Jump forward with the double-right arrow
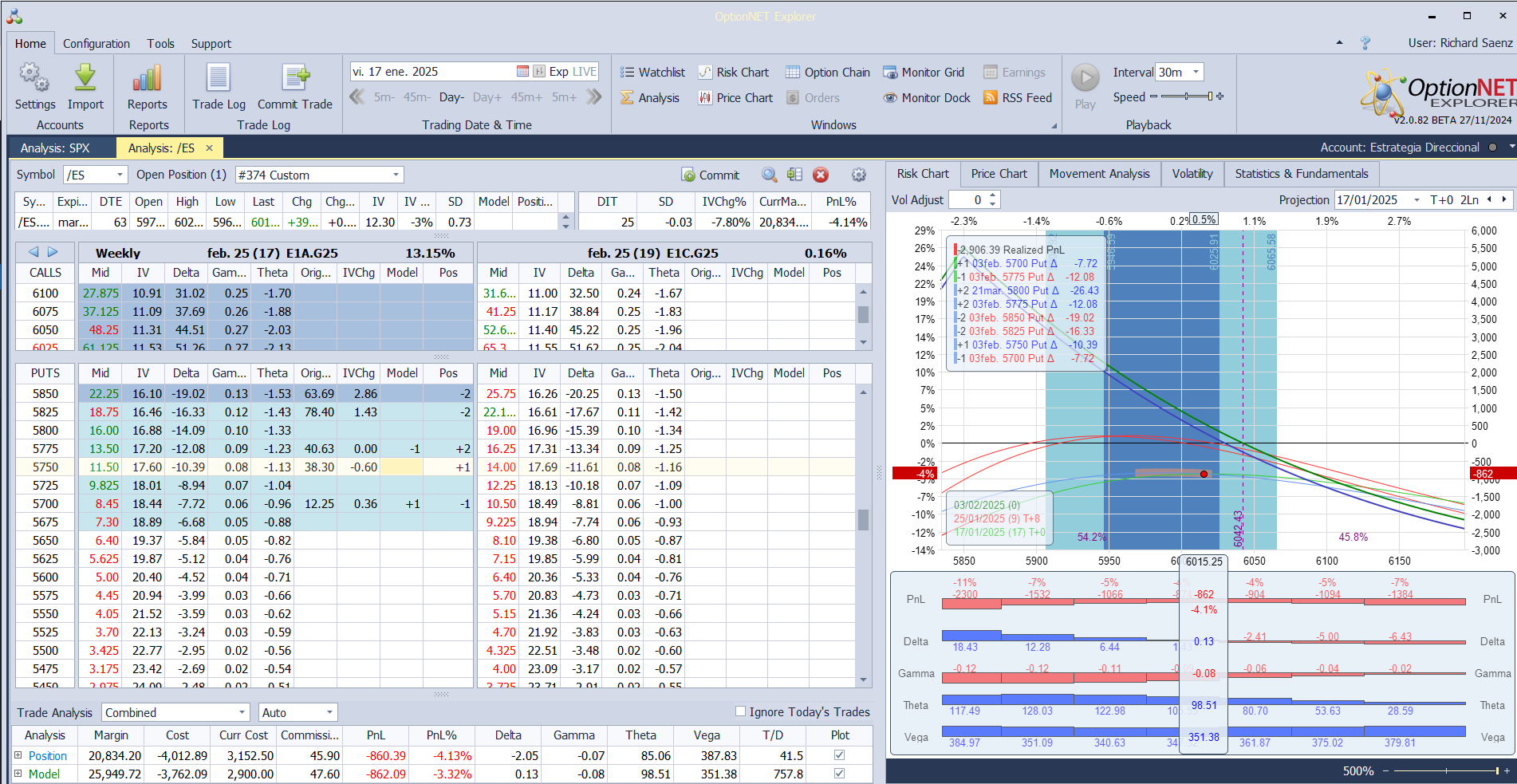This screenshot has height=784, width=1517. pyautogui.click(x=594, y=97)
